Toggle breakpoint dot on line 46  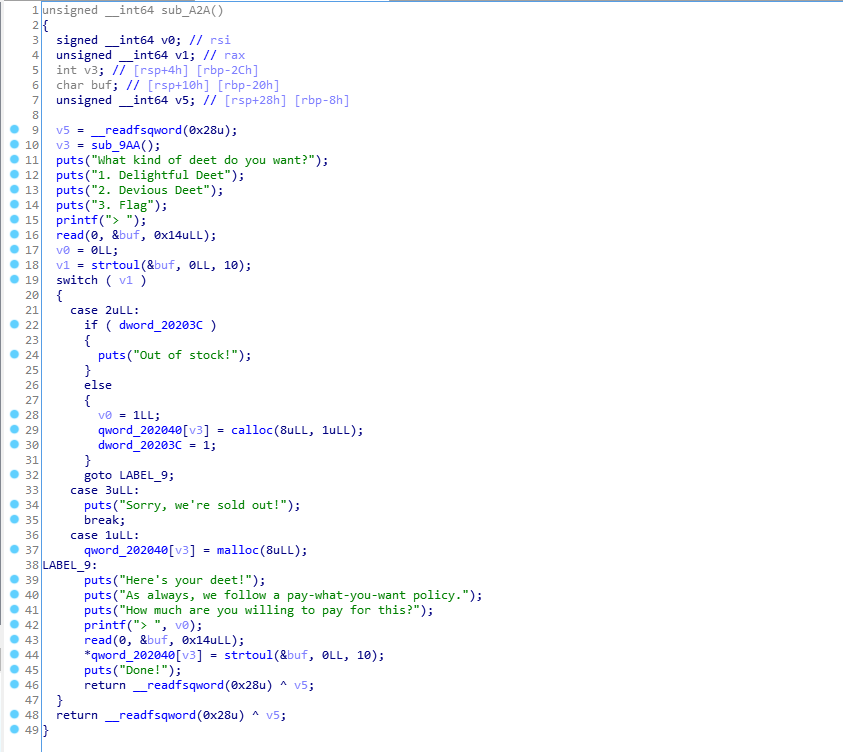pyautogui.click(x=15, y=684)
